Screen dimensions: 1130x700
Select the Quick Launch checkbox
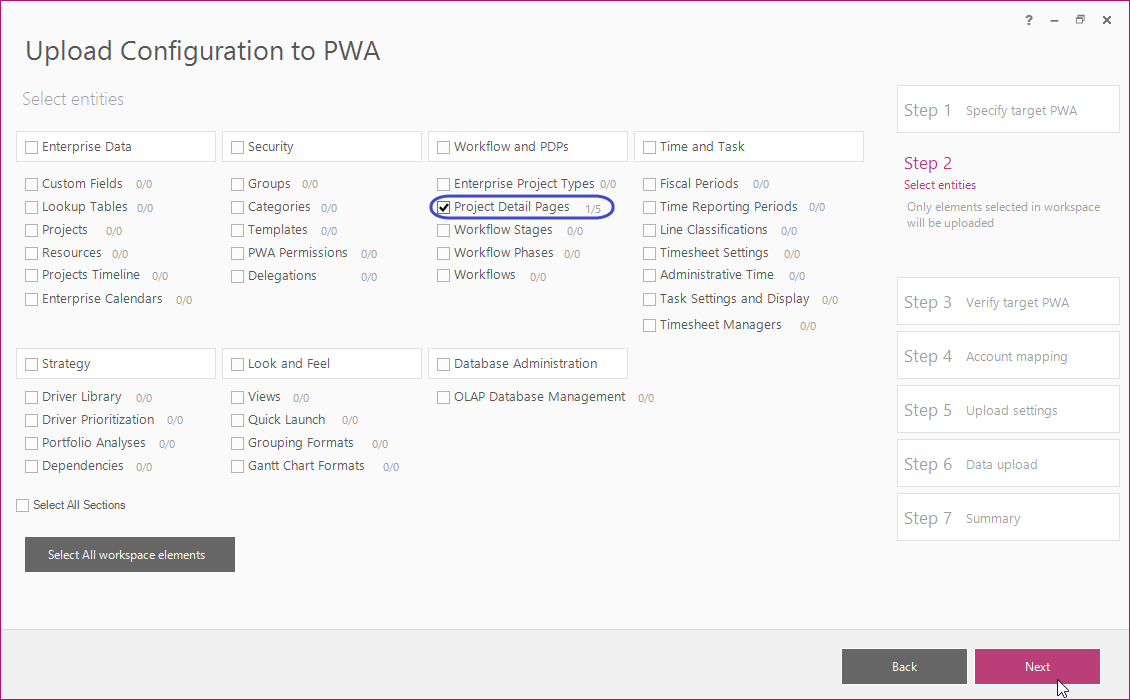click(x=238, y=420)
